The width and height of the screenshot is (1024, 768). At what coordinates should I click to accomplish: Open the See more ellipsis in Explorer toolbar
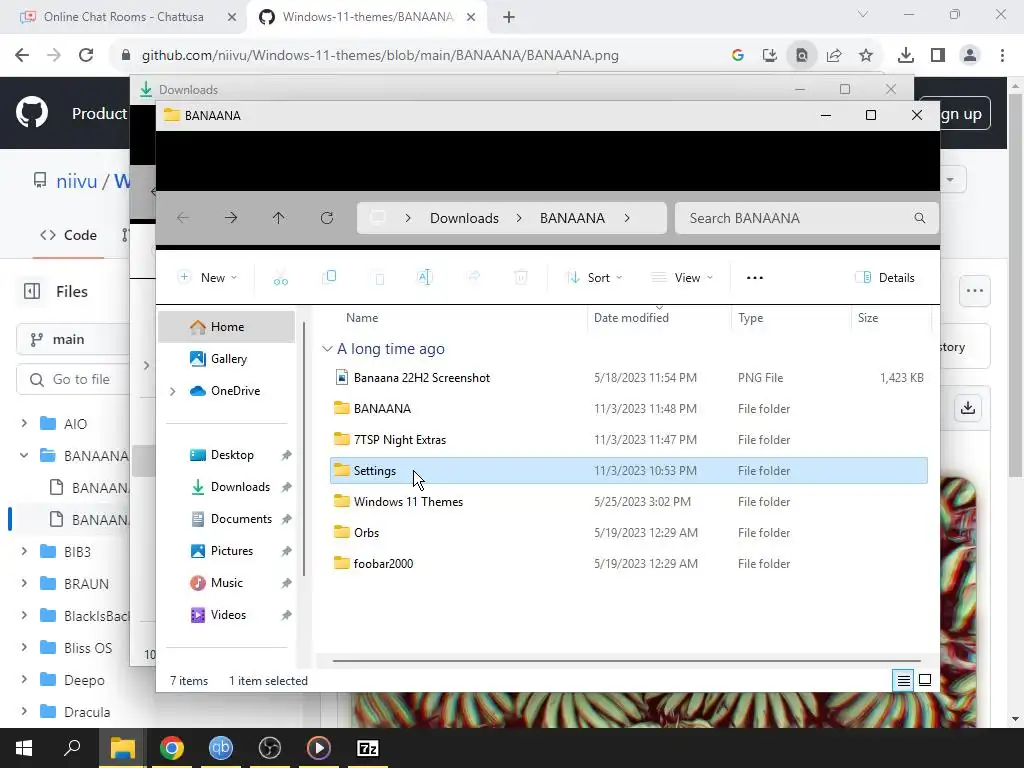pos(755,278)
